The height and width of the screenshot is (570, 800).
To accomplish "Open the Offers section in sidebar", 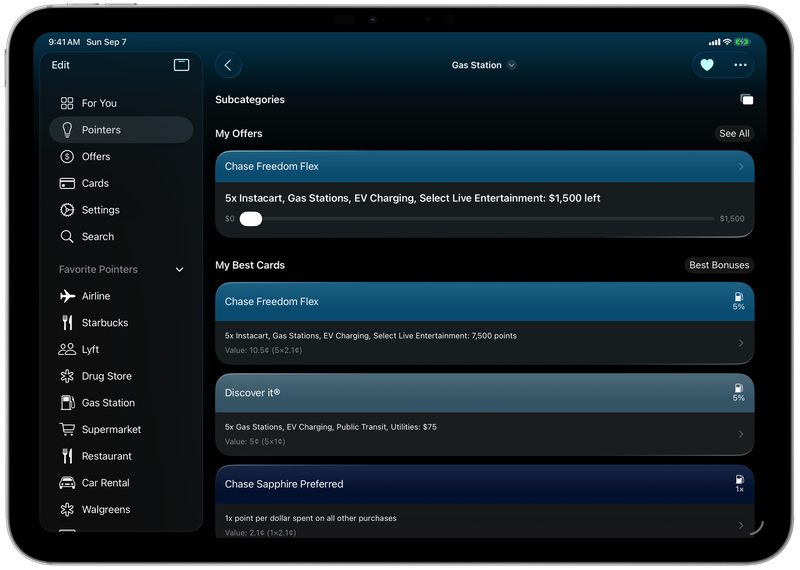I will pos(121,157).
